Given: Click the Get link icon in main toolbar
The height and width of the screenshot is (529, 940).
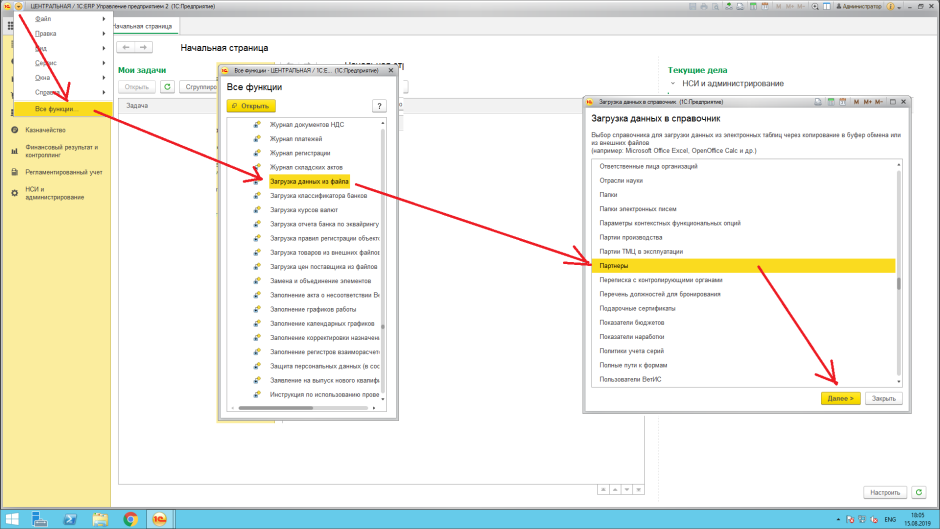Looking at the screenshot, I should (728, 6).
